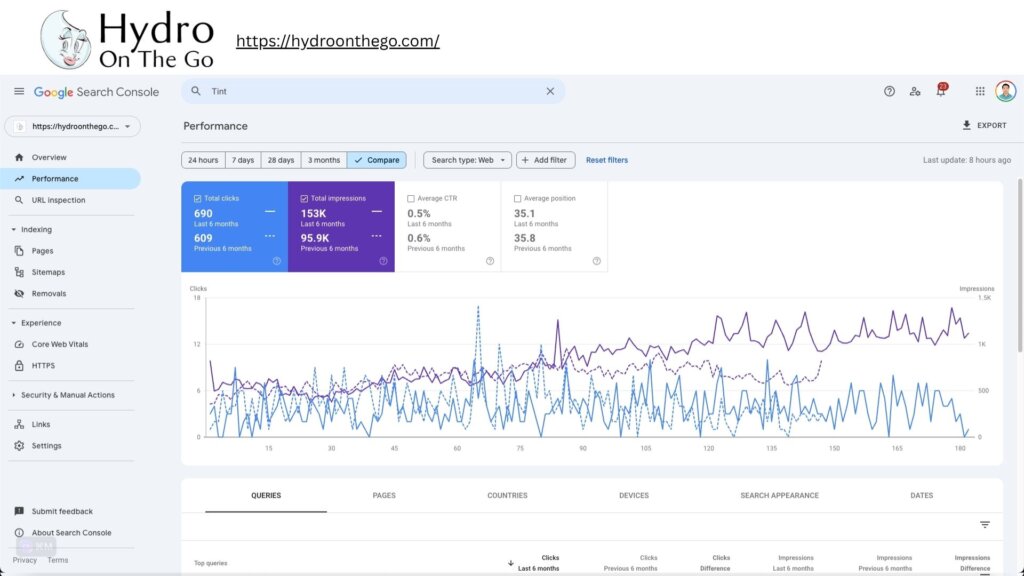Clear the search box with X
Image resolution: width=1024 pixels, height=576 pixels.
click(550, 91)
